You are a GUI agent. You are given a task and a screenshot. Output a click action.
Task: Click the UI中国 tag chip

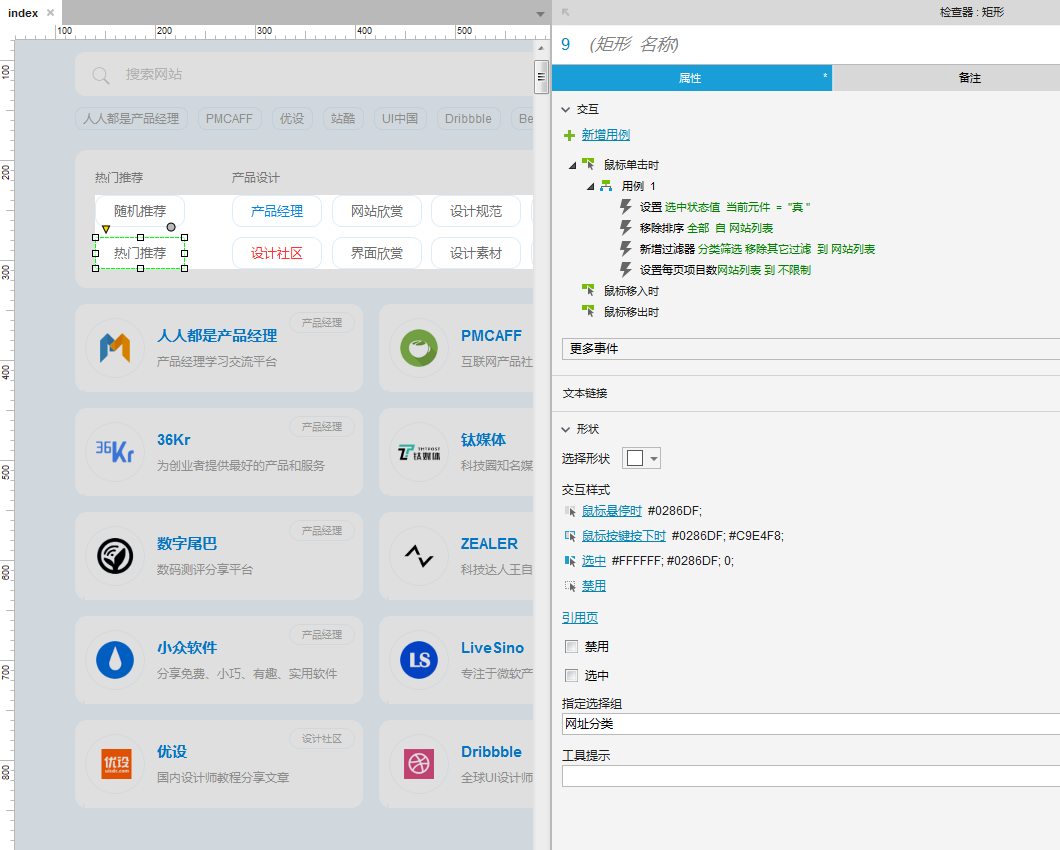[400, 119]
